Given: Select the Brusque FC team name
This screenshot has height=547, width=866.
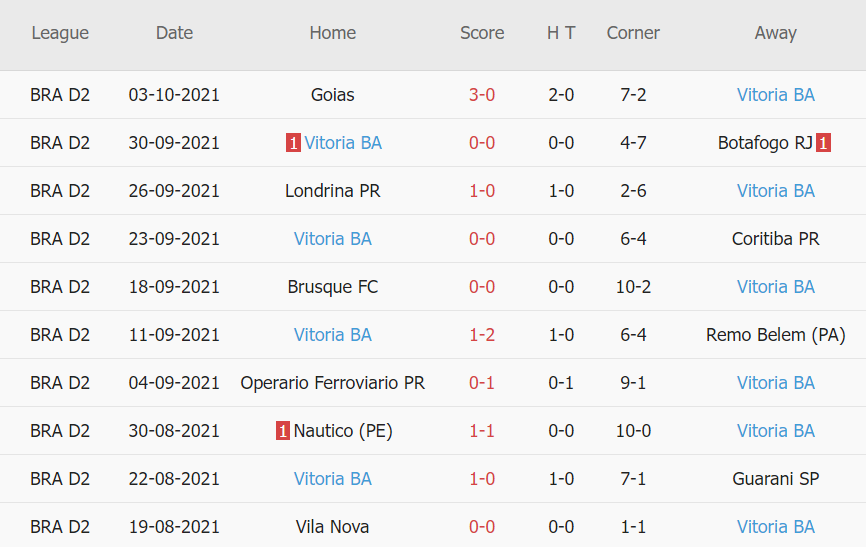Looking at the screenshot, I should 333,287.
